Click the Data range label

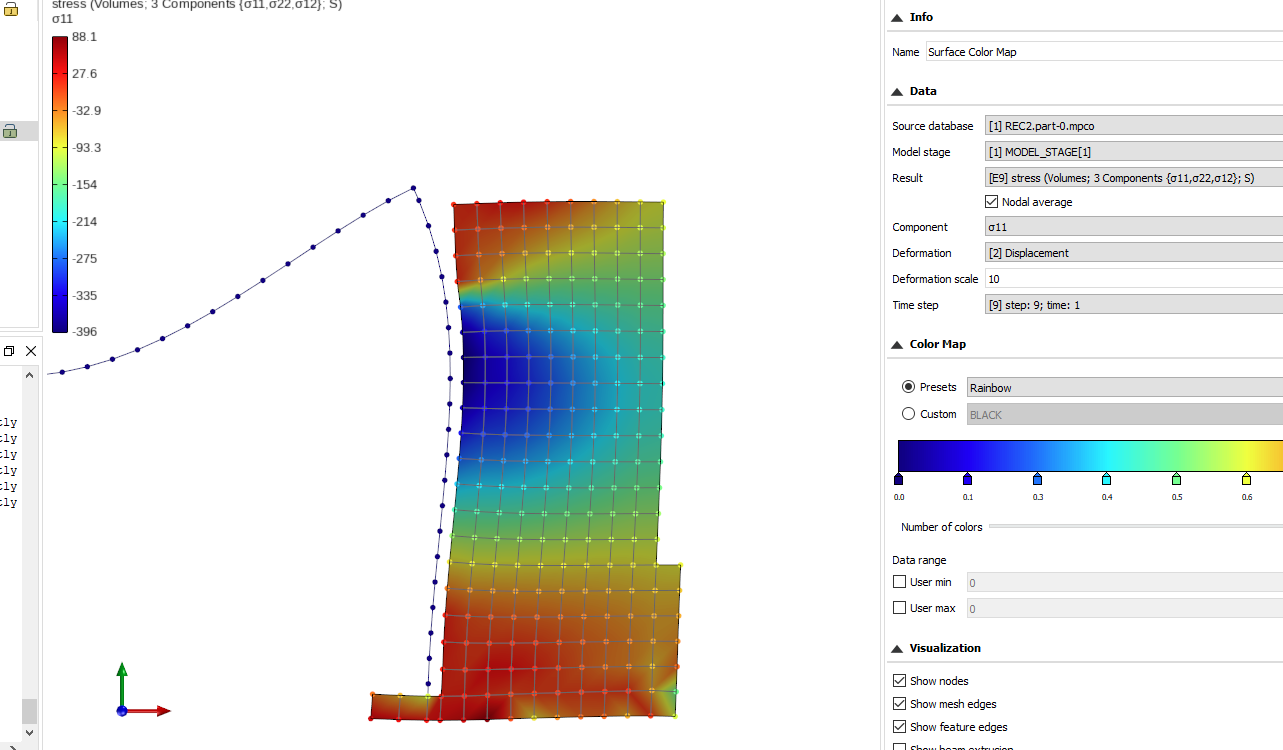tap(919, 560)
